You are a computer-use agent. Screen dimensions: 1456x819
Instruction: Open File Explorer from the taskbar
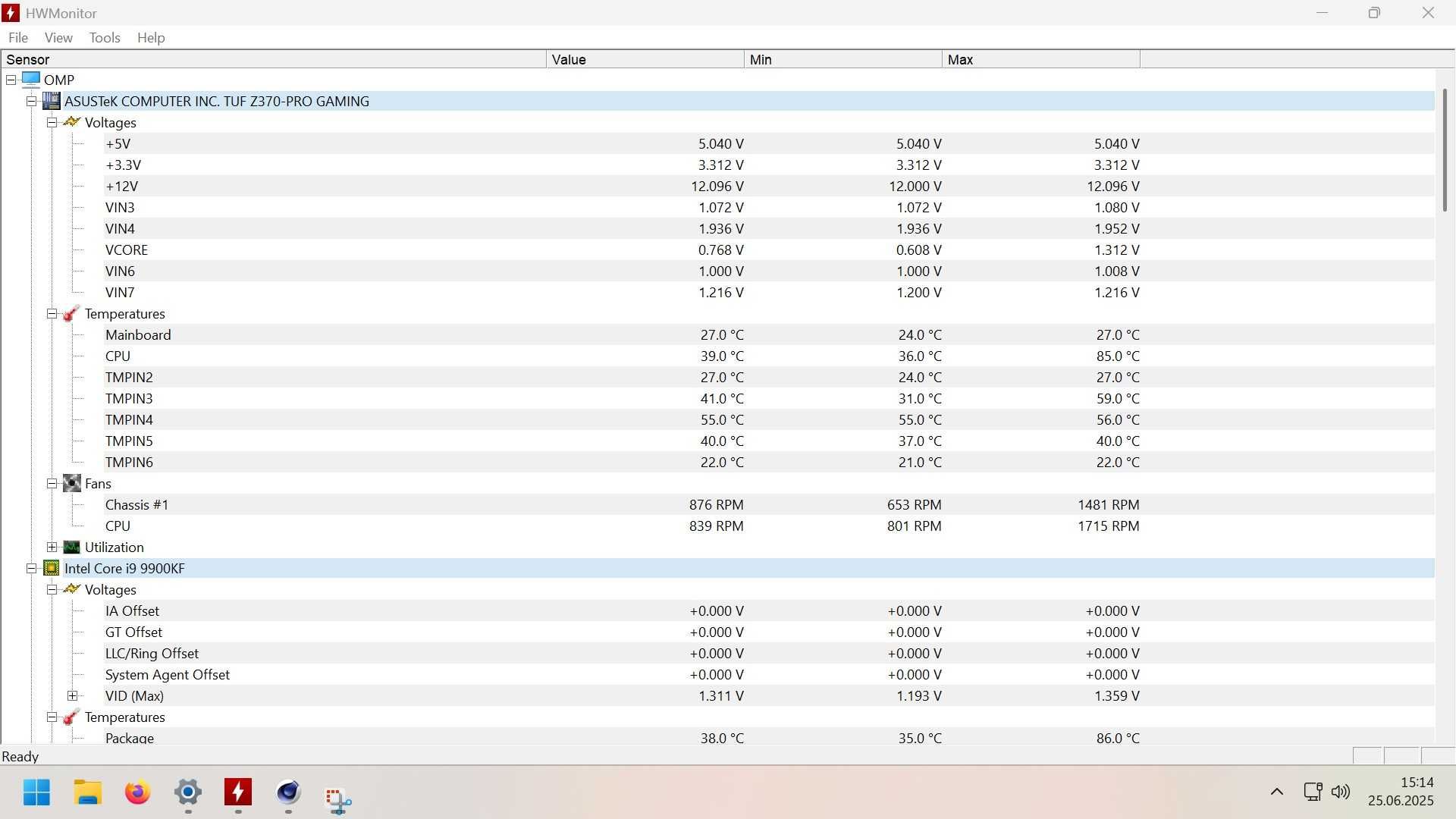point(87,792)
